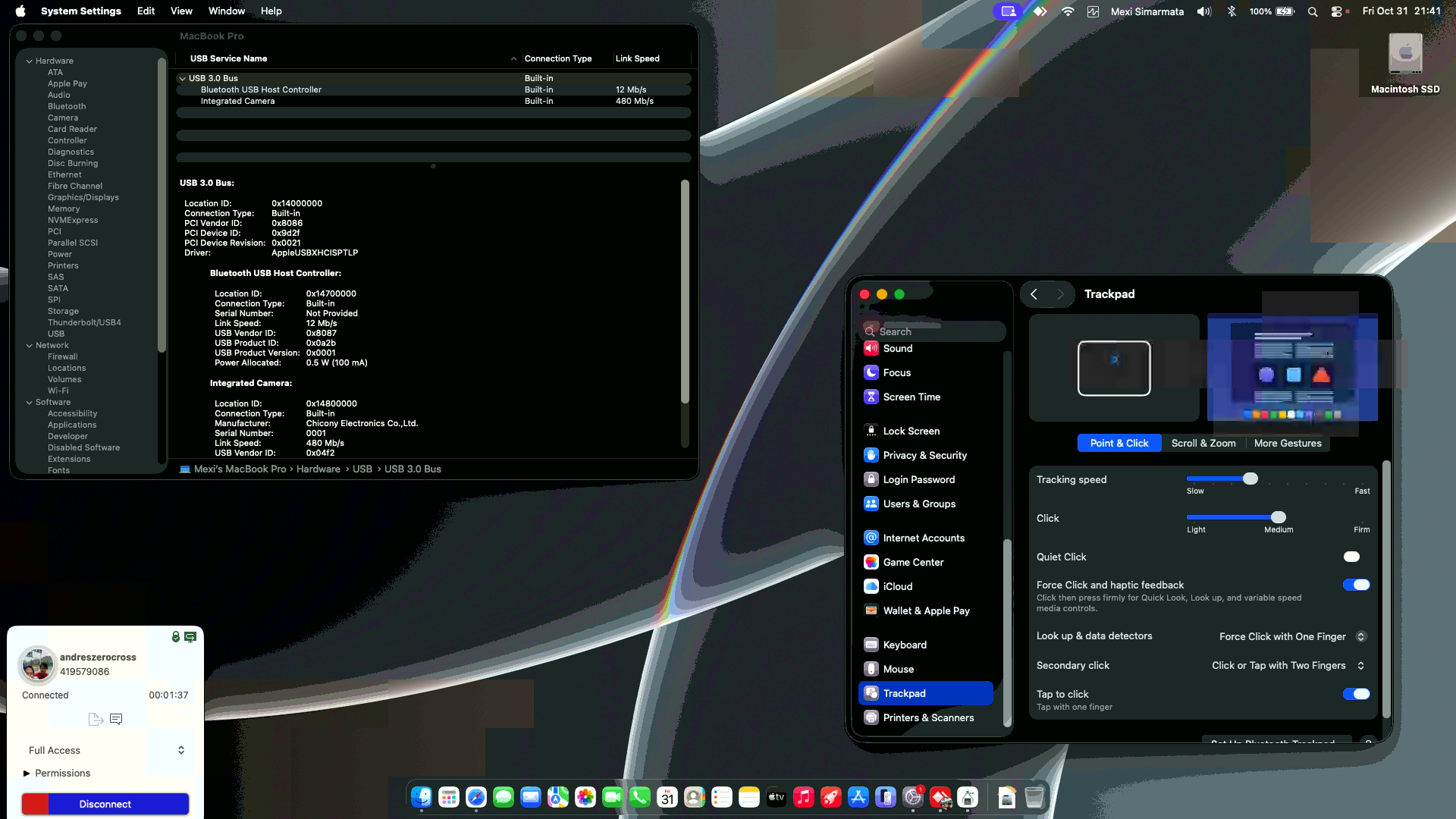This screenshot has width=1456, height=819.
Task: Turn off Tap to click switch
Action: pyautogui.click(x=1356, y=694)
